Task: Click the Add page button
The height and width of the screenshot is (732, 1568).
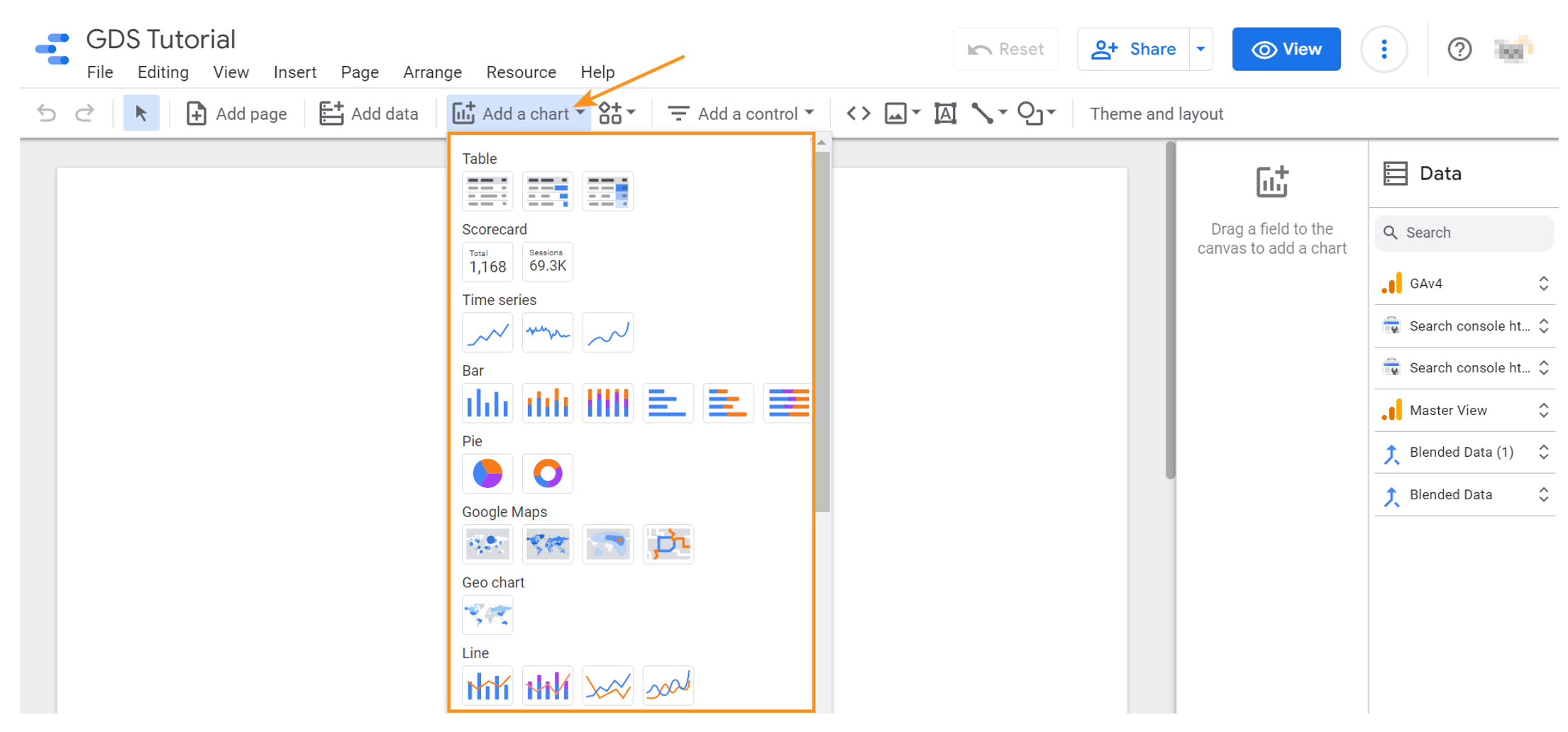Action: [237, 113]
